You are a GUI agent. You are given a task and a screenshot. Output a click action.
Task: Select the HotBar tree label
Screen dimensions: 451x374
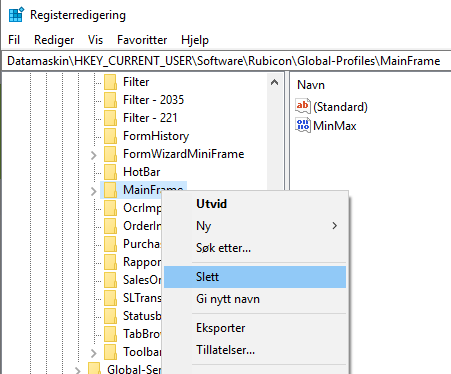click(x=142, y=172)
